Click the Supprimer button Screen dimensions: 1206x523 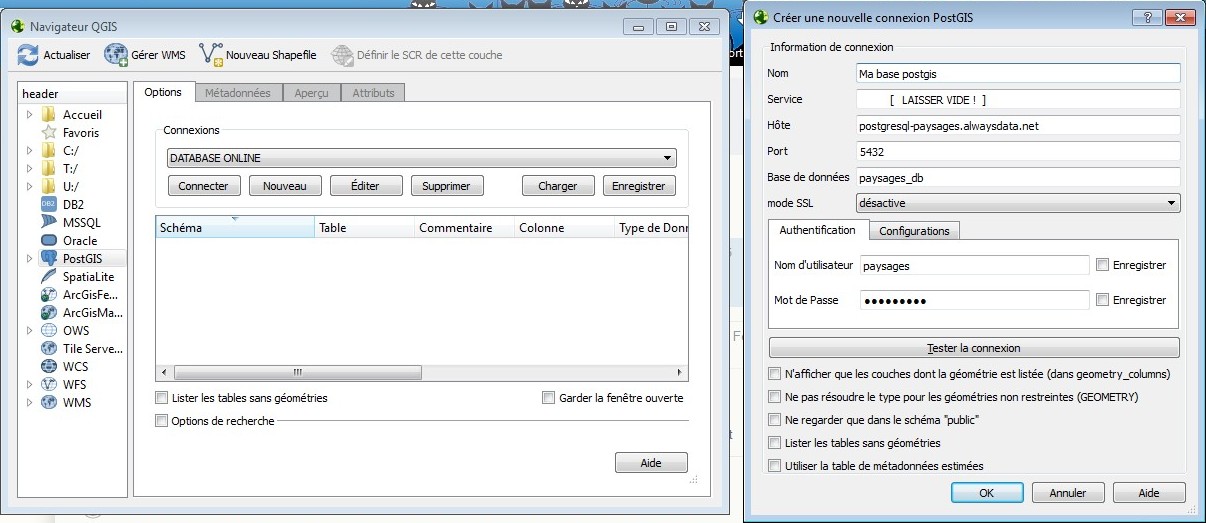(447, 186)
